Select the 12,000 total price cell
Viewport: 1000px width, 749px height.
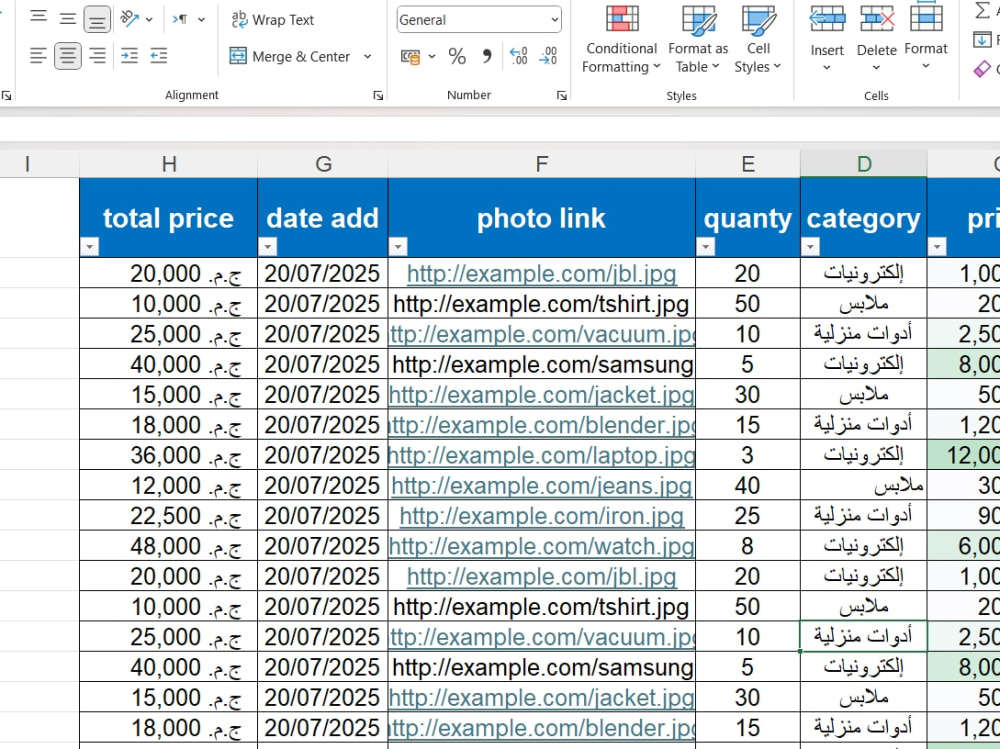(x=168, y=486)
